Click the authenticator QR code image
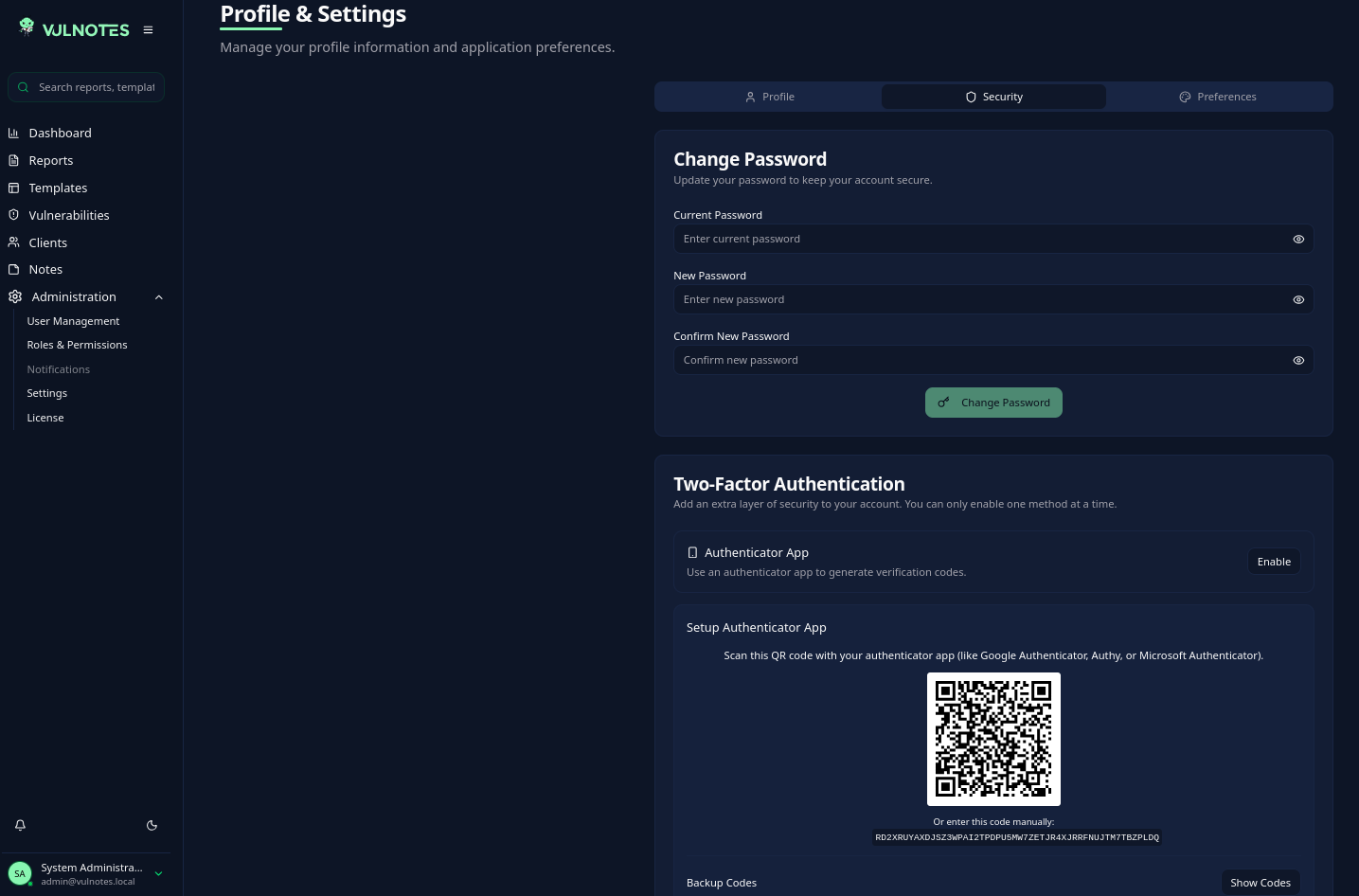 click(993, 740)
